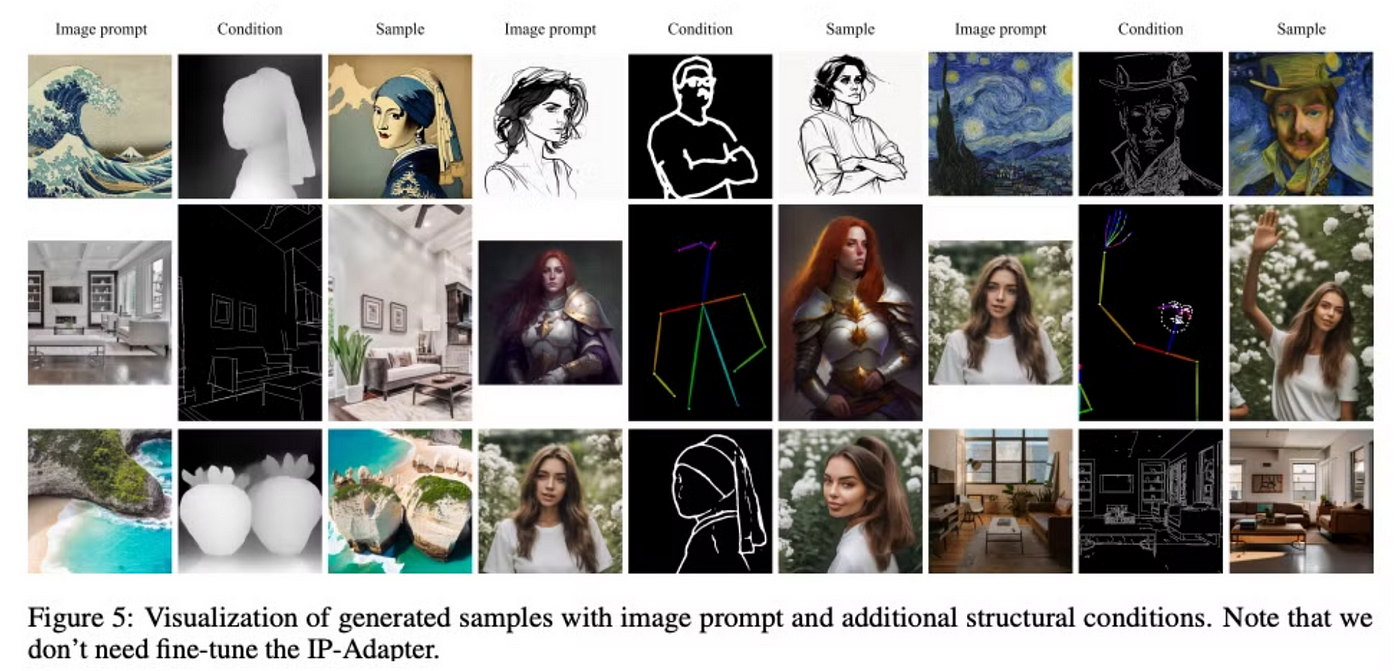Open the red-haired armored woman sample image
Image resolution: width=1400 pixels, height=671 pixels.
coord(851,312)
